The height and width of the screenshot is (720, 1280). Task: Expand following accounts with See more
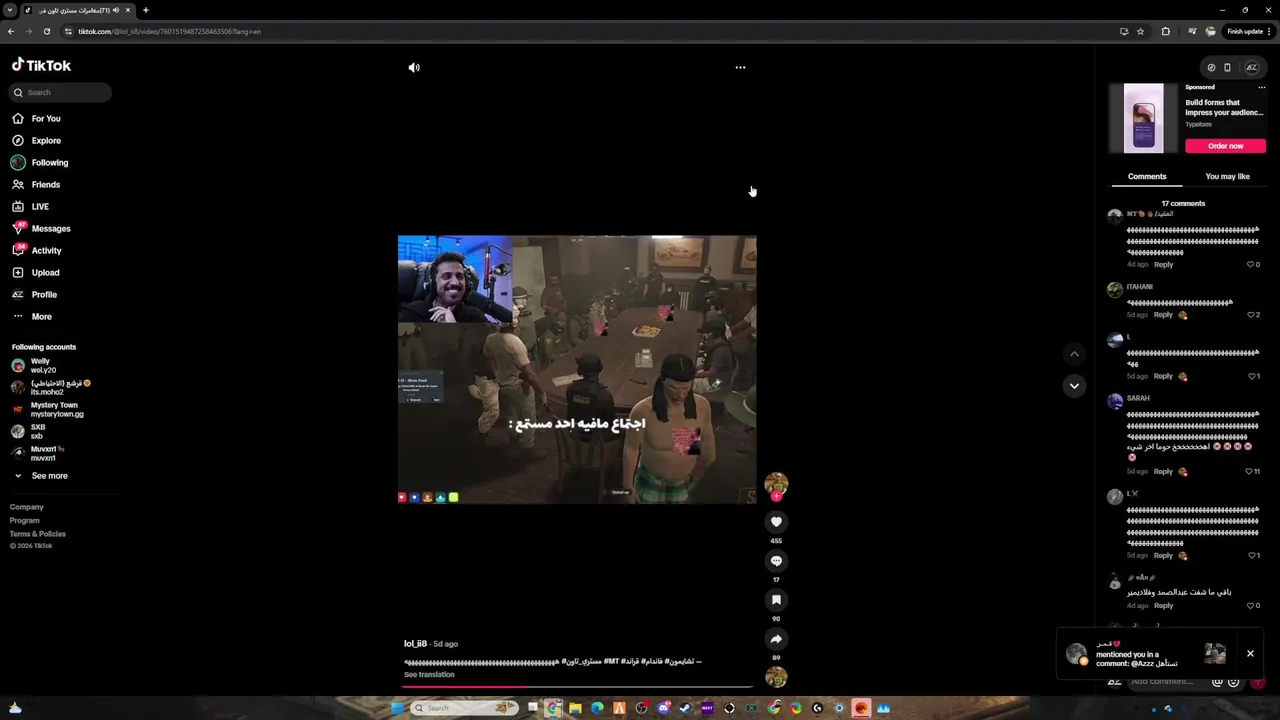(49, 476)
